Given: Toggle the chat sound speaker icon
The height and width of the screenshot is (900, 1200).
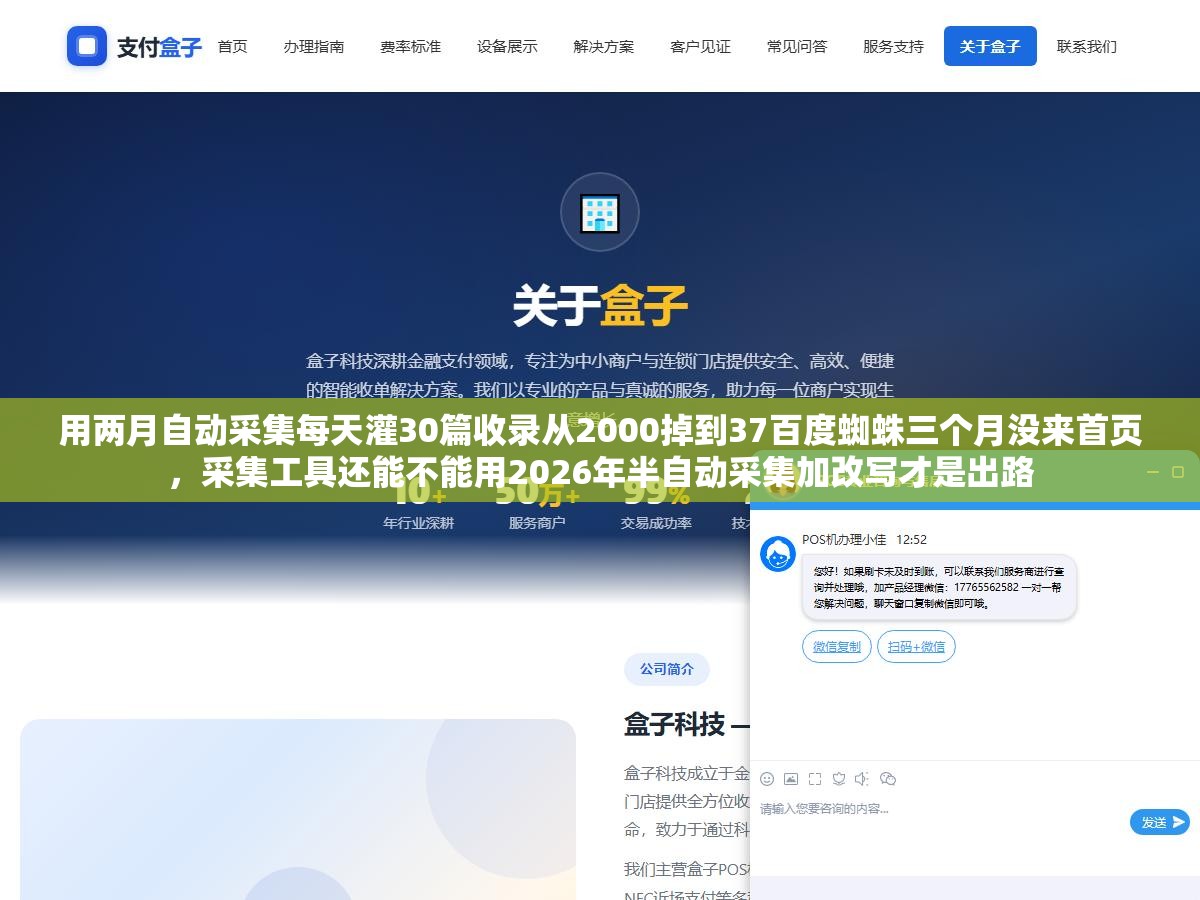Looking at the screenshot, I should 863,779.
